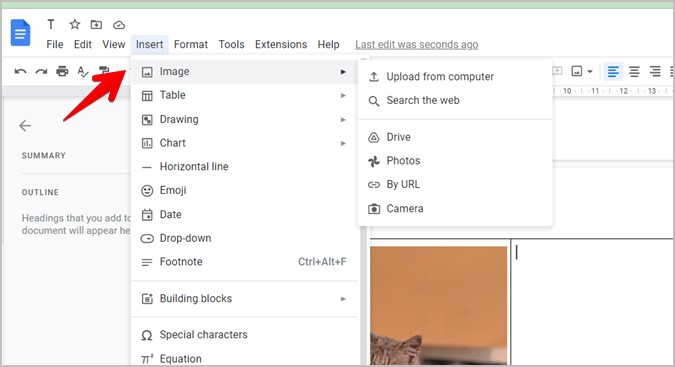
Task: Open the File menu
Action: pos(55,44)
